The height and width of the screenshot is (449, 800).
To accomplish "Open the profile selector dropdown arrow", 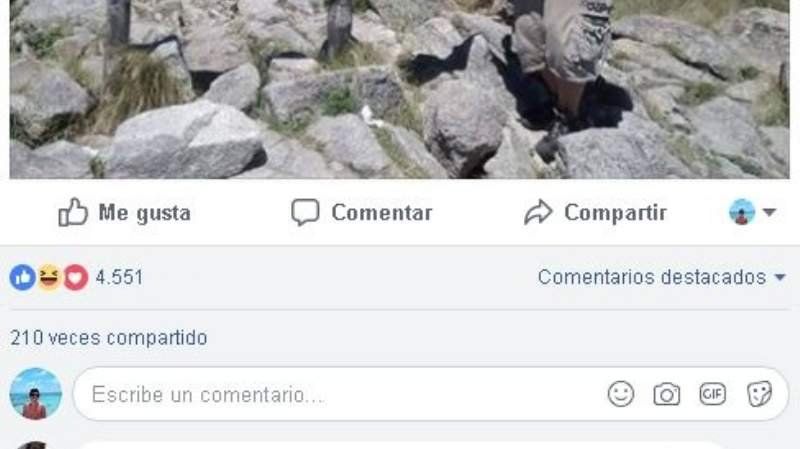I will [x=769, y=212].
